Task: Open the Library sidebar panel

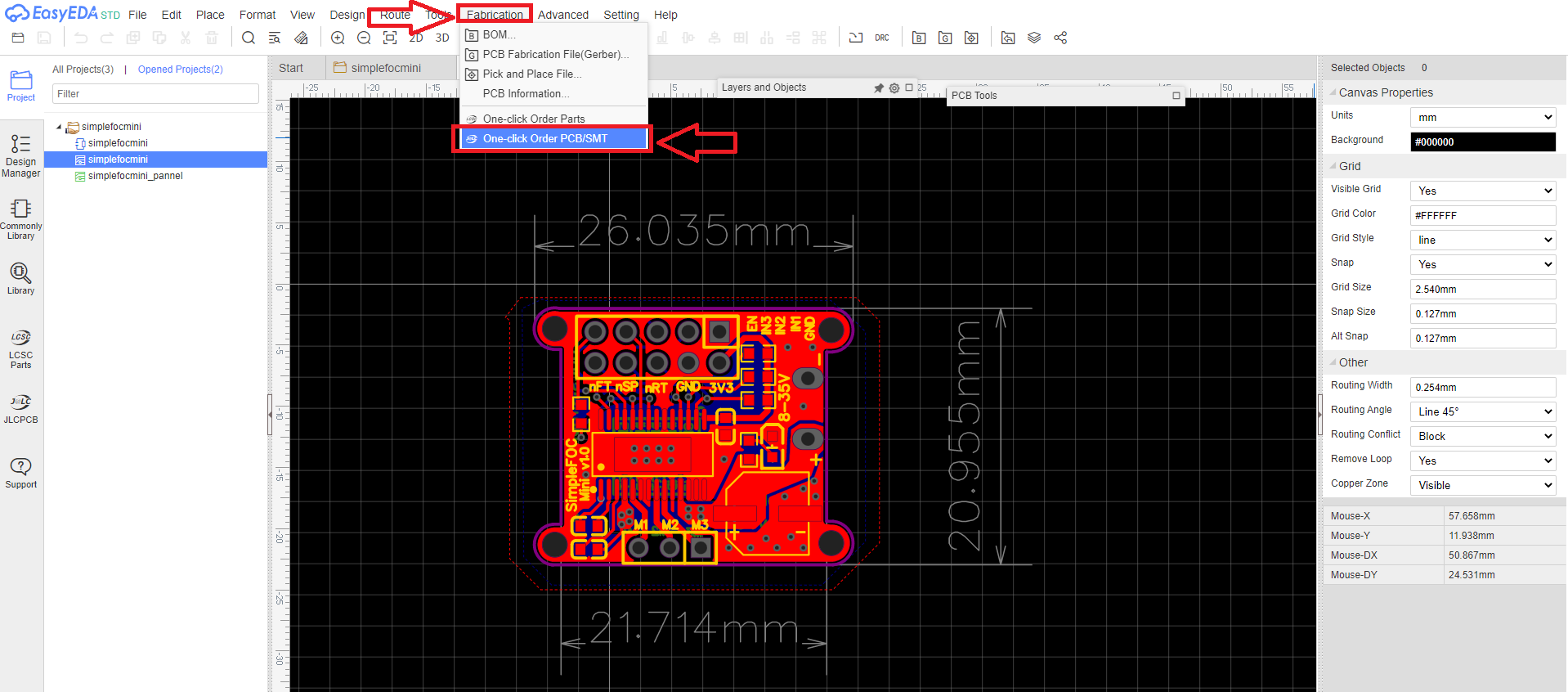Action: point(21,278)
